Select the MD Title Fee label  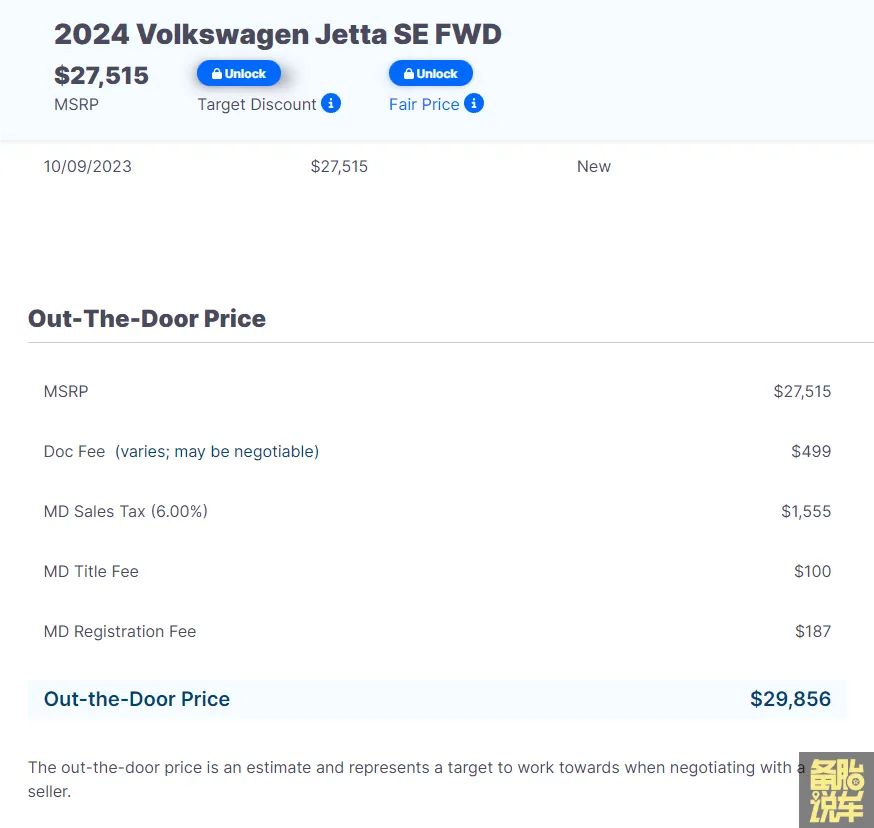[x=91, y=571]
